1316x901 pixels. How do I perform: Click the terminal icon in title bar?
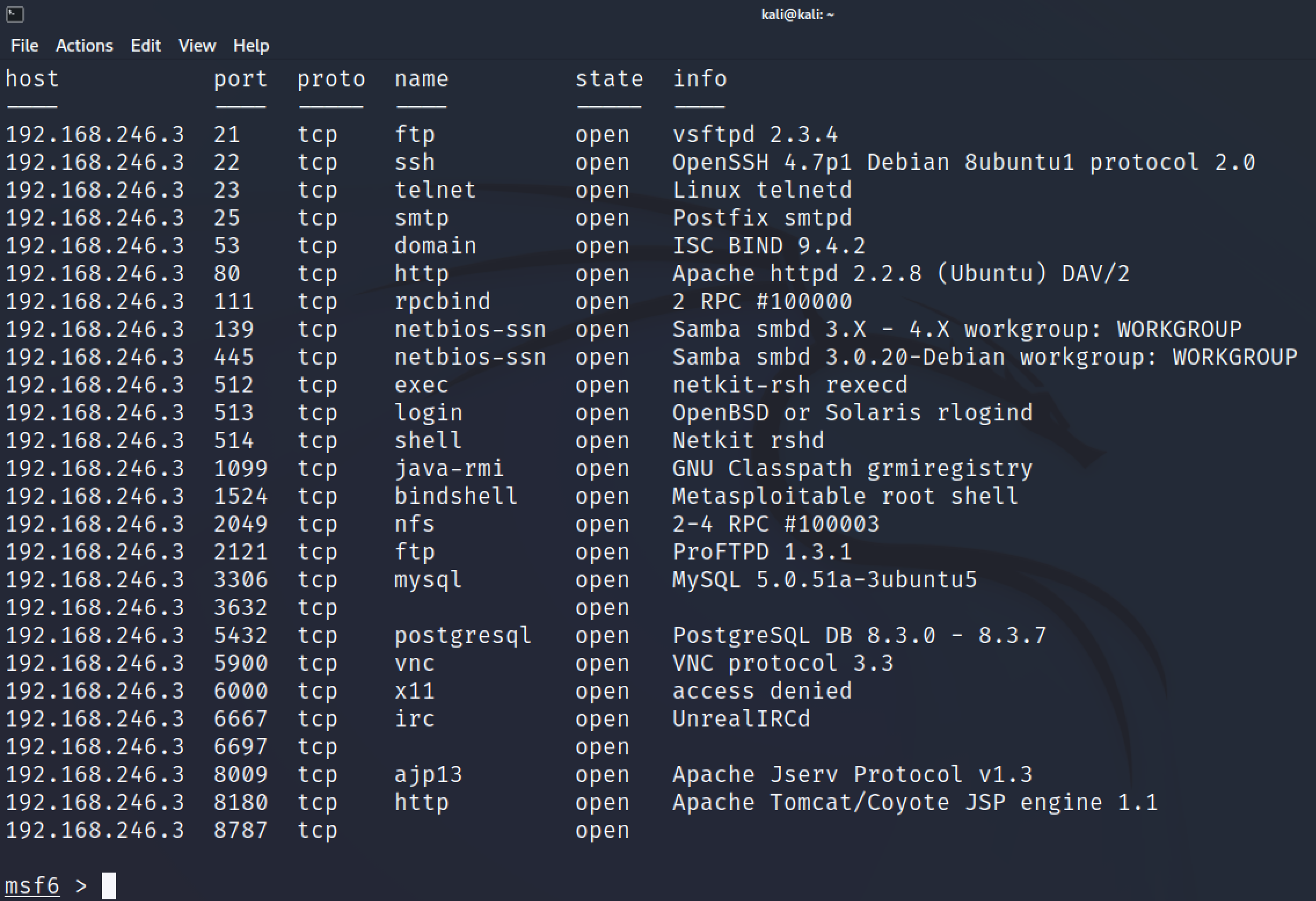point(15,14)
